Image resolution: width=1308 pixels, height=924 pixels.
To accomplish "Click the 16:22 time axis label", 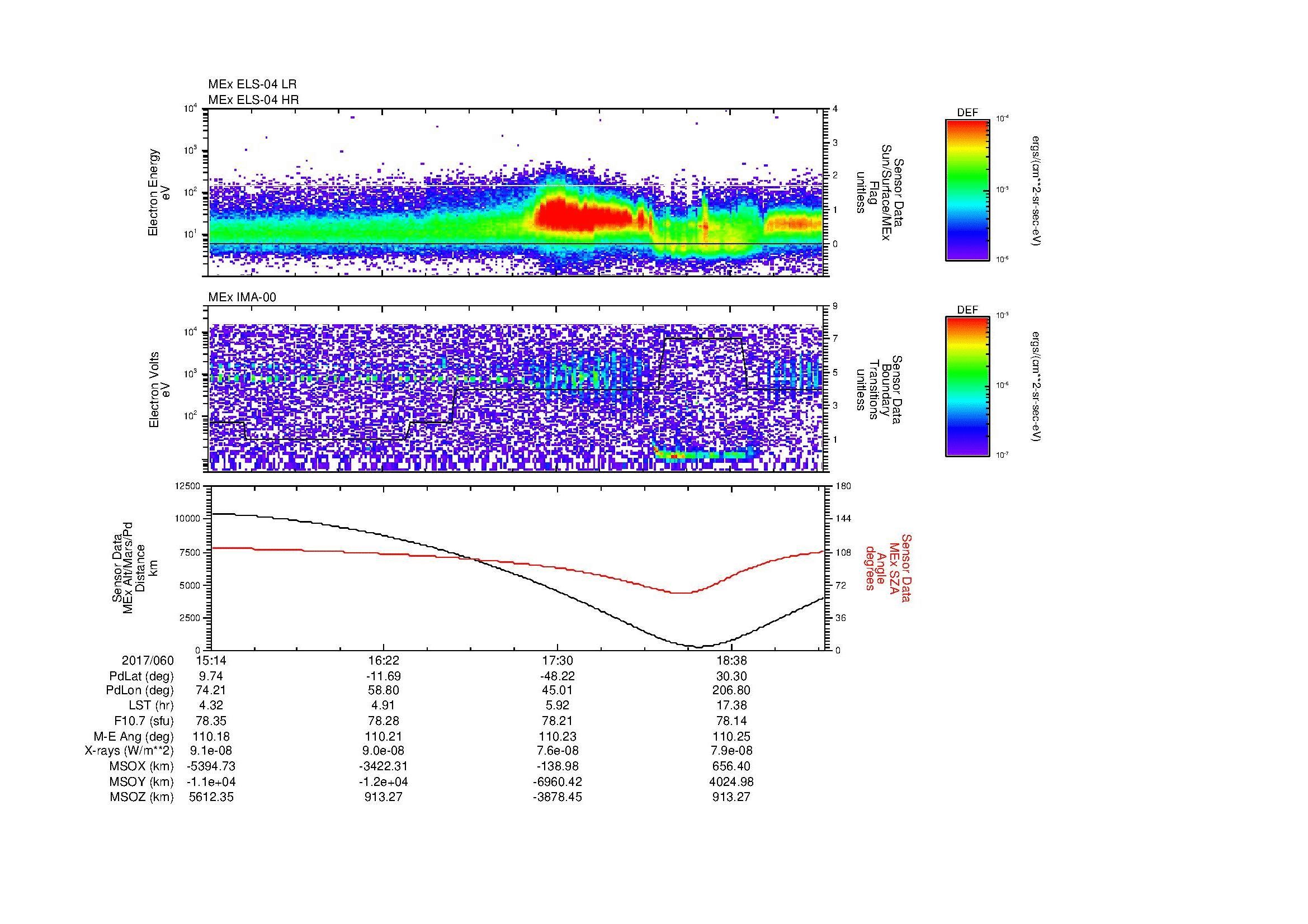I will click(x=384, y=660).
